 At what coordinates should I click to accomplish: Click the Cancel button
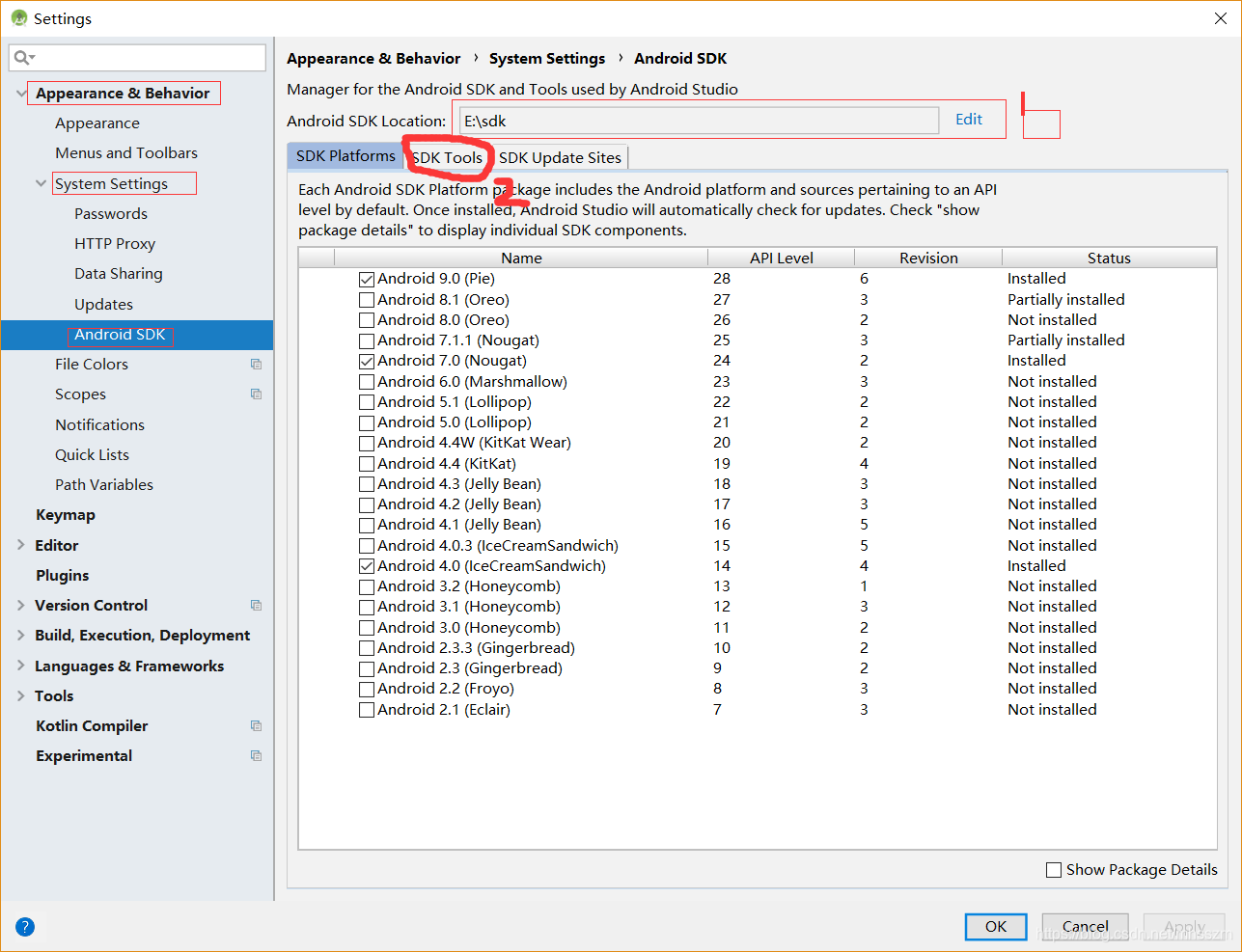(1085, 927)
